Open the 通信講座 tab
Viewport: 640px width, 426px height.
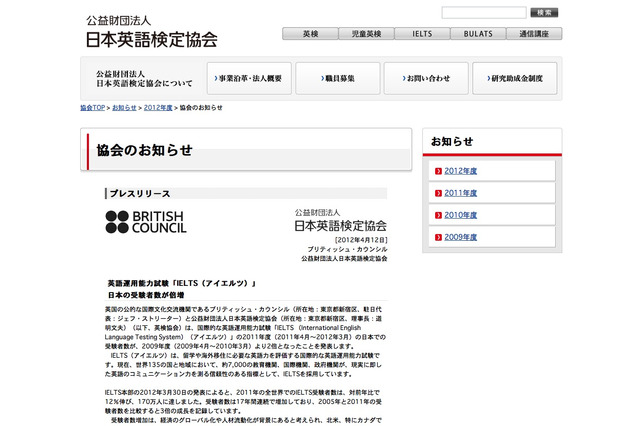tap(534, 34)
